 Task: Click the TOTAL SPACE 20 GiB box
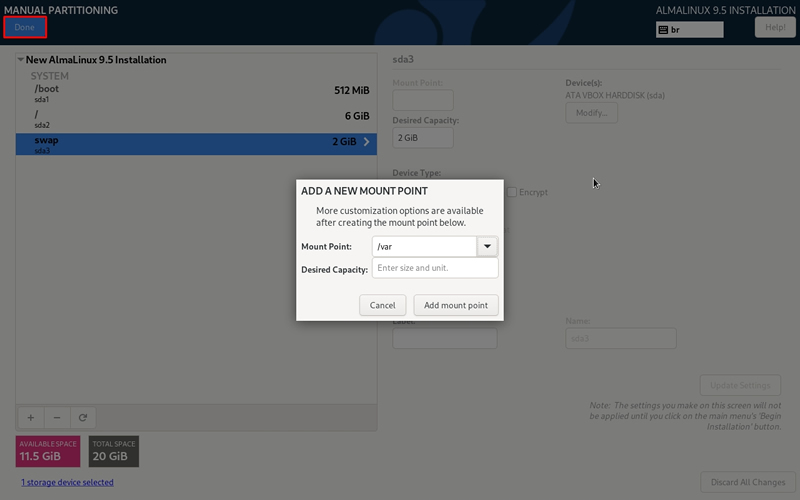pos(114,451)
